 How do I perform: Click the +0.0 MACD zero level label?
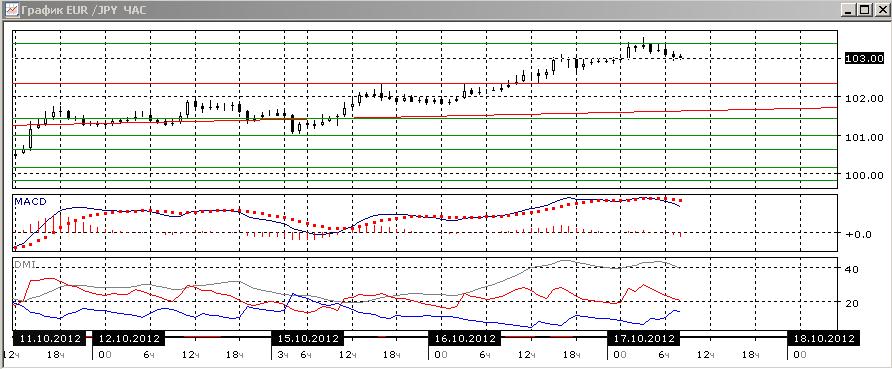point(860,234)
